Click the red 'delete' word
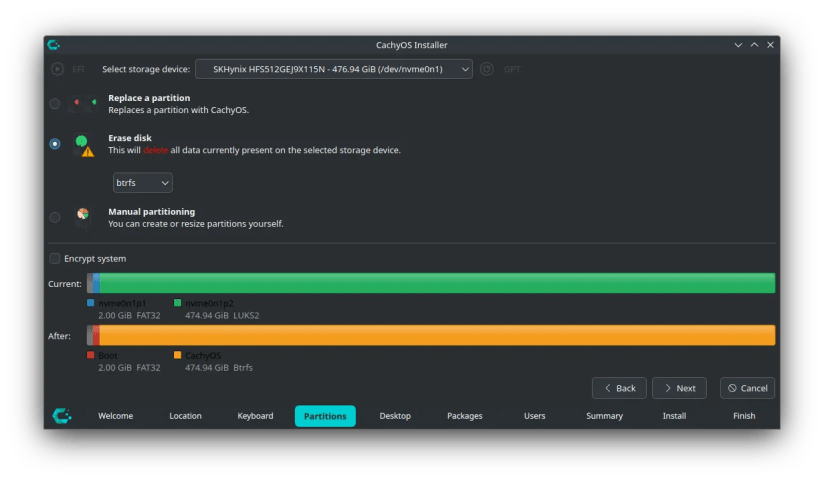Image resolution: width=824 pixels, height=481 pixels. pyautogui.click(x=156, y=150)
